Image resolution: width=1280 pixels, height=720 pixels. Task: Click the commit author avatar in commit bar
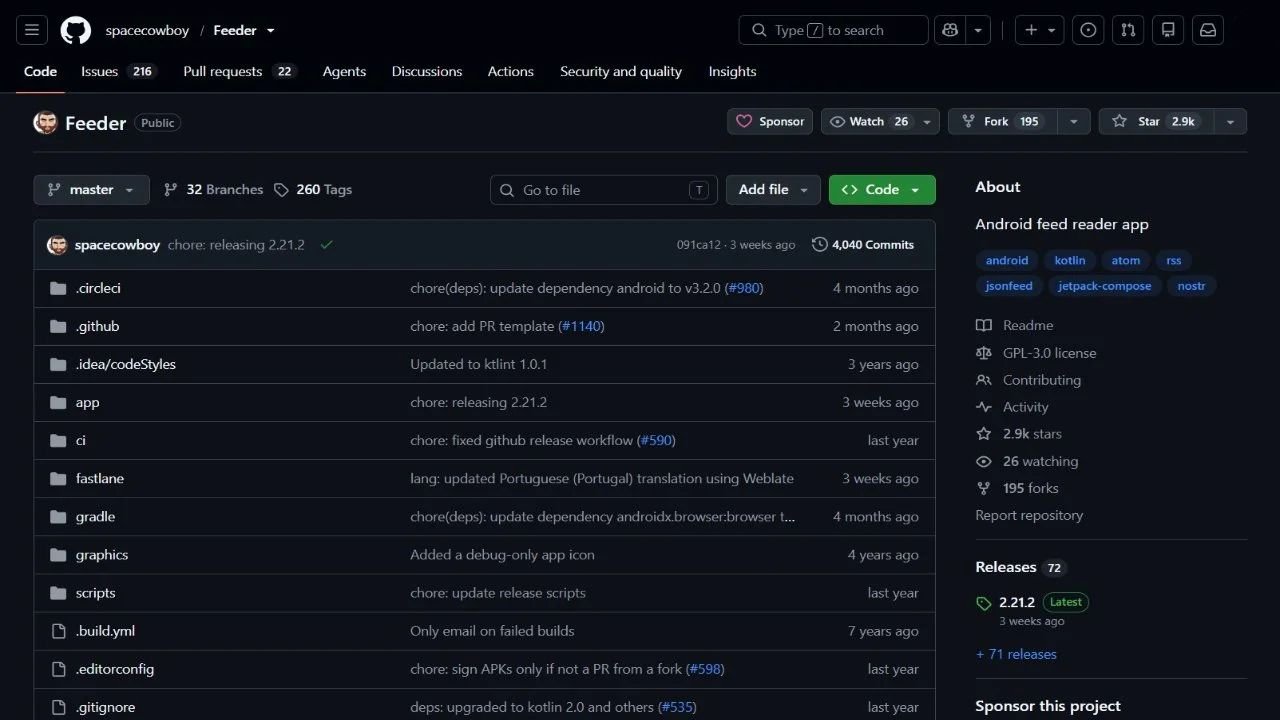click(57, 245)
